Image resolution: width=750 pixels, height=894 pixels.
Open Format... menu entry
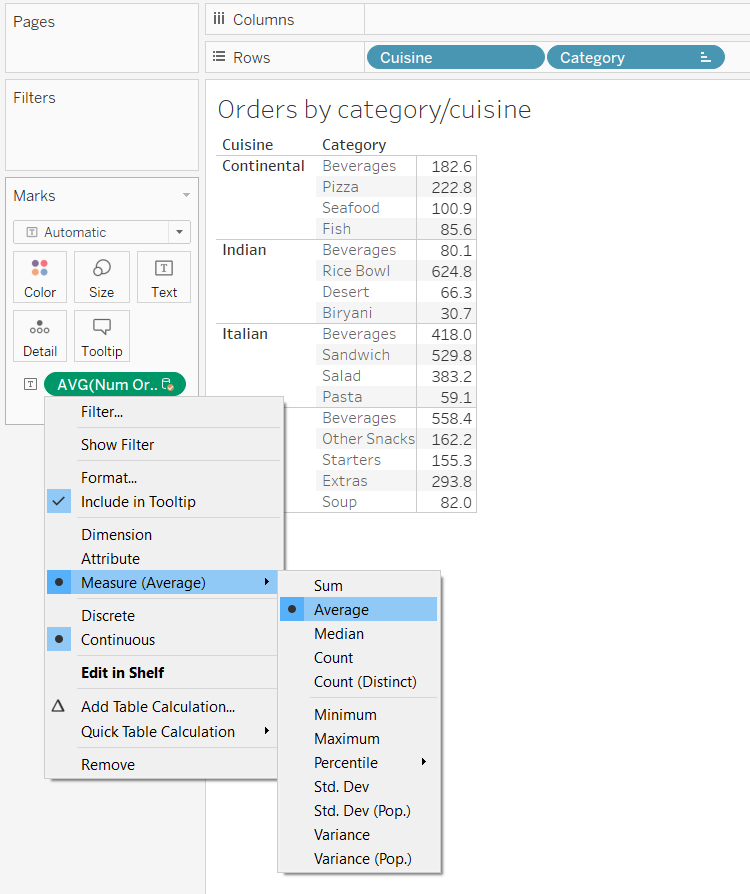[x=162, y=478]
